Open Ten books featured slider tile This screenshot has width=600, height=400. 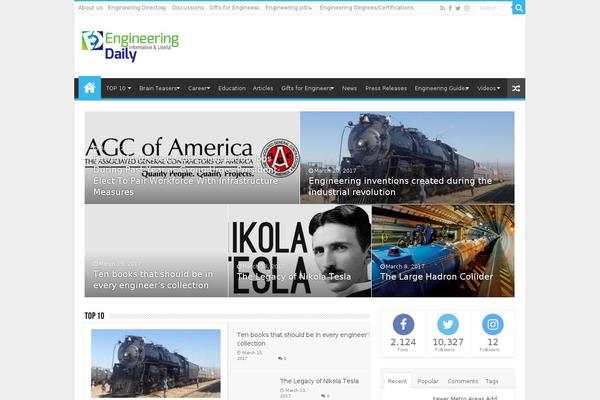156,251
